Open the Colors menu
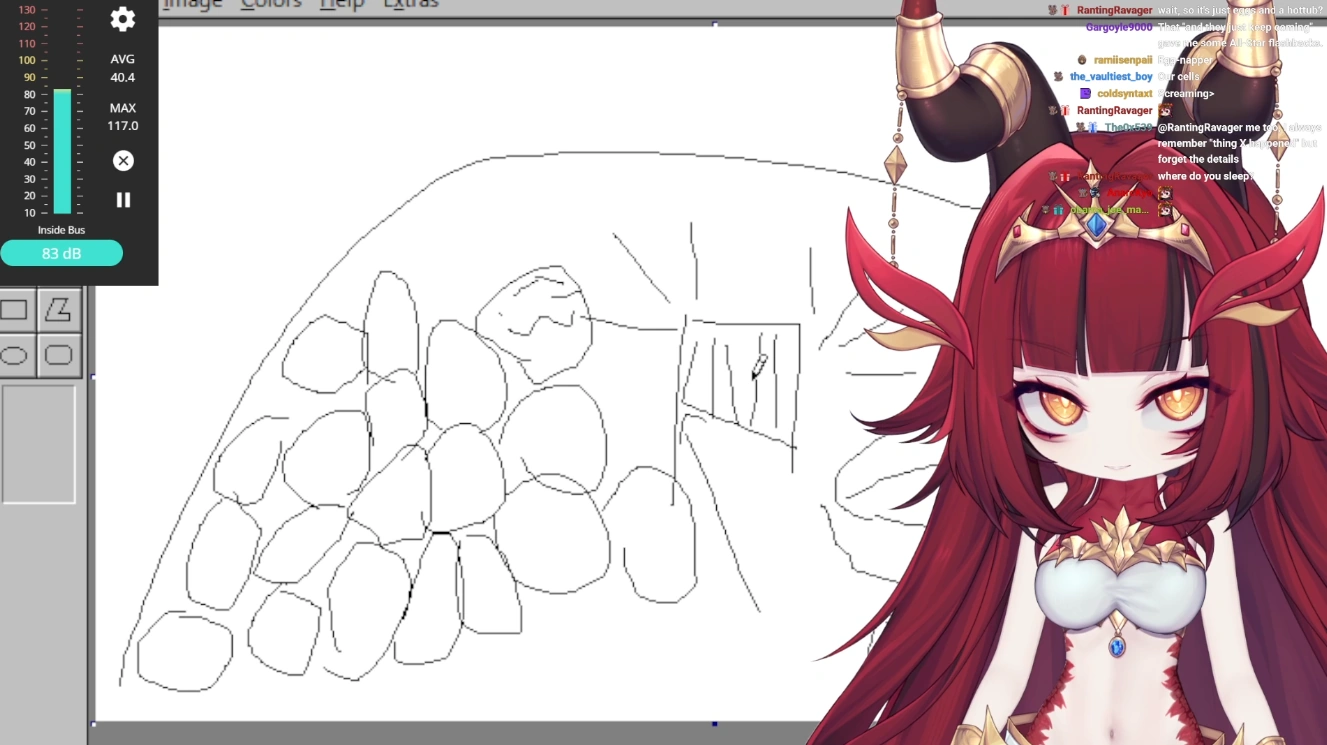Screen dimensions: 1327x745 (271, 4)
